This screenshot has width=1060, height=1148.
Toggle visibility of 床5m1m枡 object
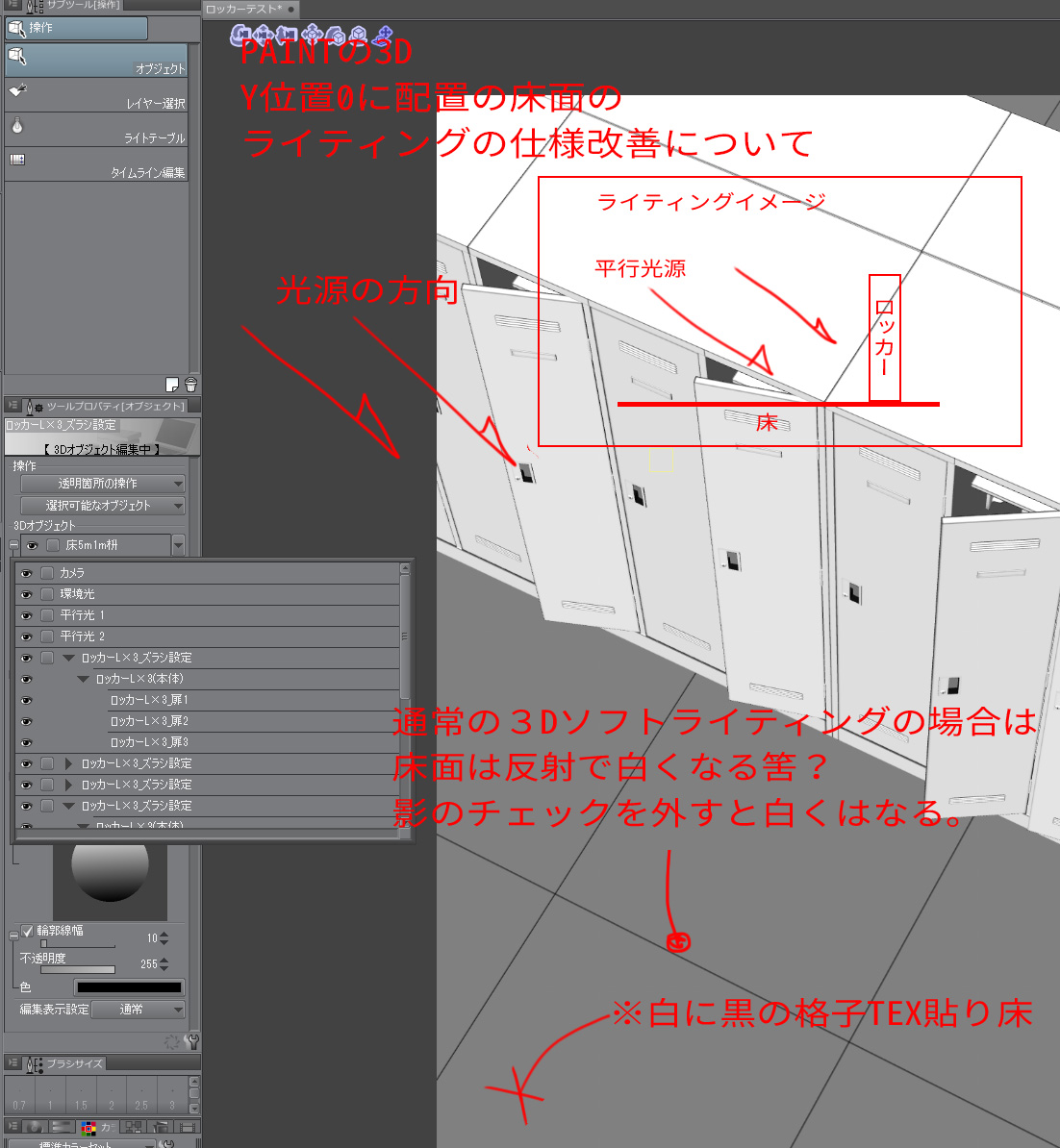pyautogui.click(x=32, y=545)
